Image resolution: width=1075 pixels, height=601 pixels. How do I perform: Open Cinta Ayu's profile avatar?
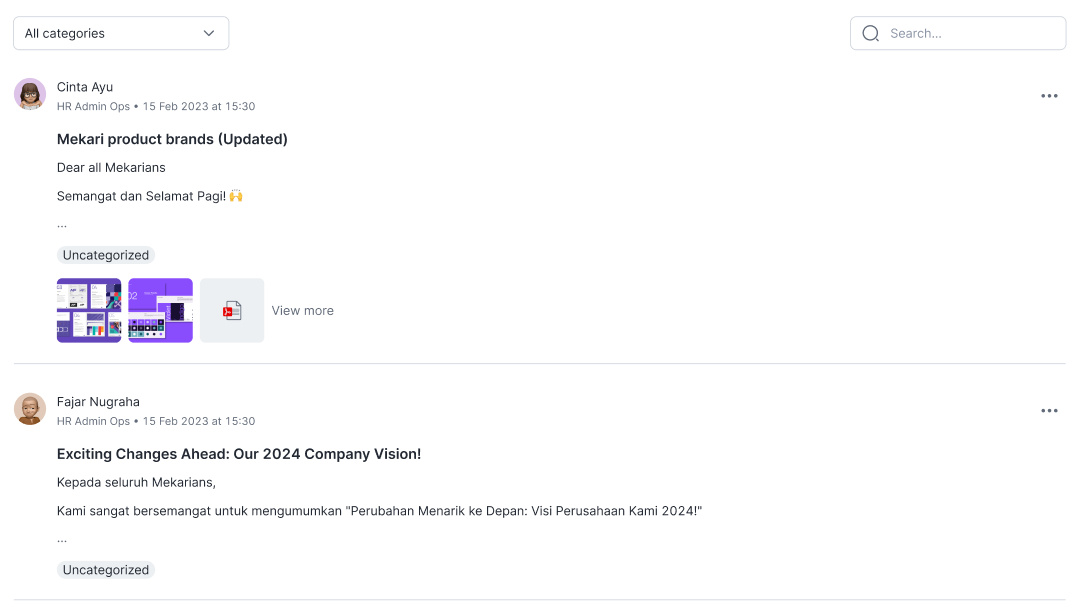point(29,95)
